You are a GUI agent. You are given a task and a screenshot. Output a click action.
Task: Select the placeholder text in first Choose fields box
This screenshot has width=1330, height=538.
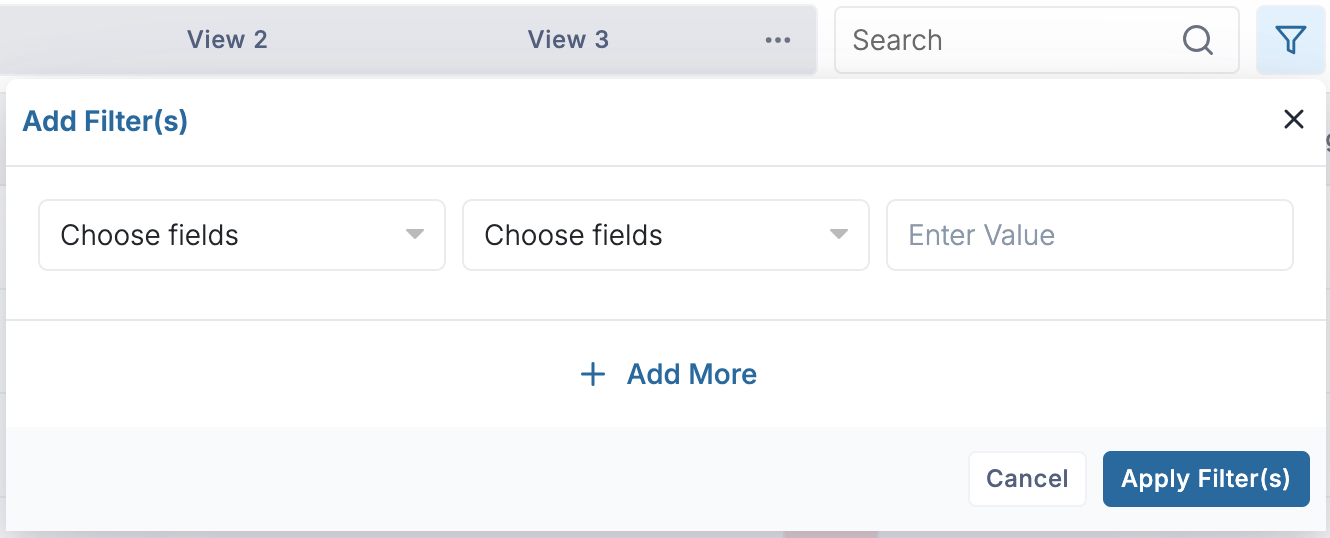click(x=150, y=235)
